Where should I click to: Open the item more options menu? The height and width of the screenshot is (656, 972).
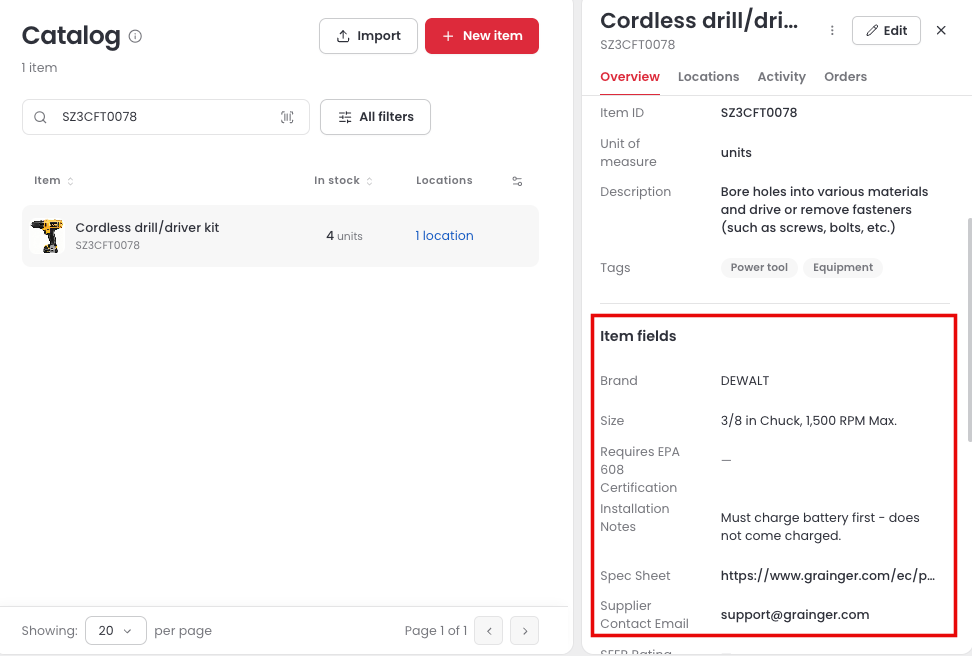click(832, 30)
